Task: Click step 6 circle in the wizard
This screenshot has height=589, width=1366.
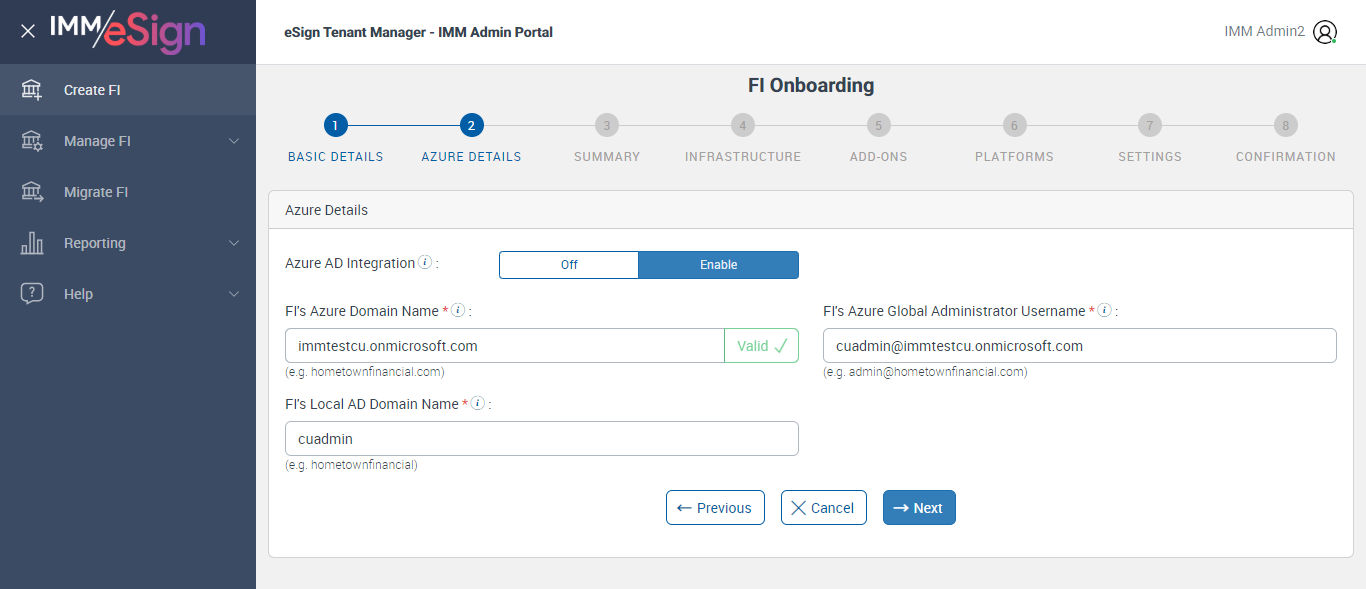Action: 1014,125
